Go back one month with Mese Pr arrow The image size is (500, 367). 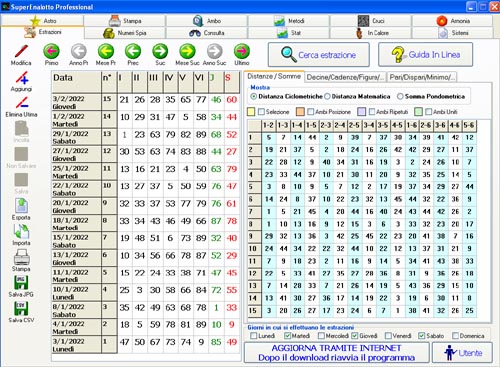[106, 52]
